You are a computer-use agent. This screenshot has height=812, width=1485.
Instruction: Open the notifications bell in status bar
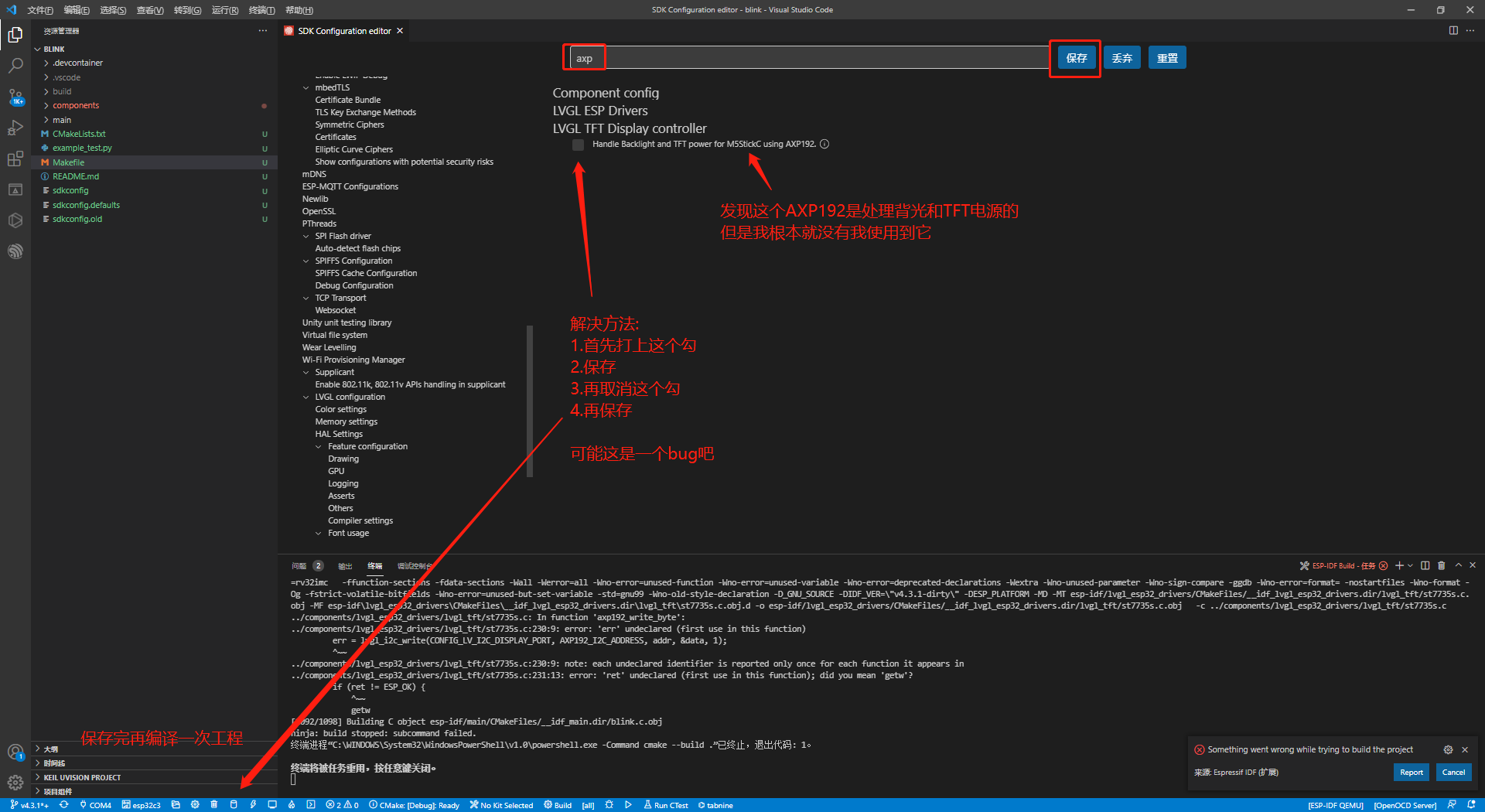tap(1471, 805)
